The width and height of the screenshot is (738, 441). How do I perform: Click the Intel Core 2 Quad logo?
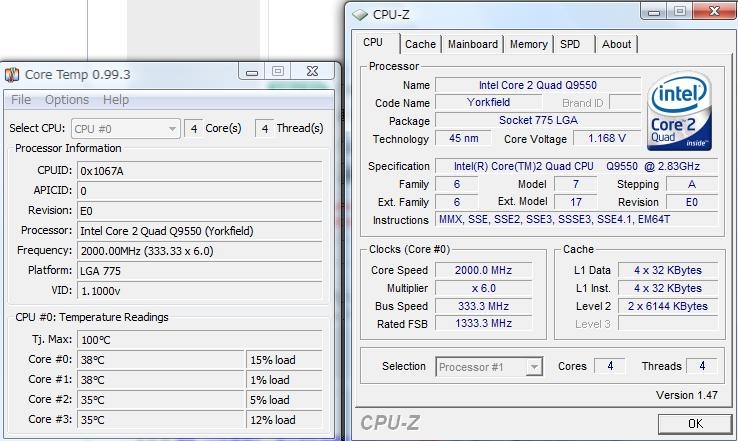pyautogui.click(x=680, y=111)
